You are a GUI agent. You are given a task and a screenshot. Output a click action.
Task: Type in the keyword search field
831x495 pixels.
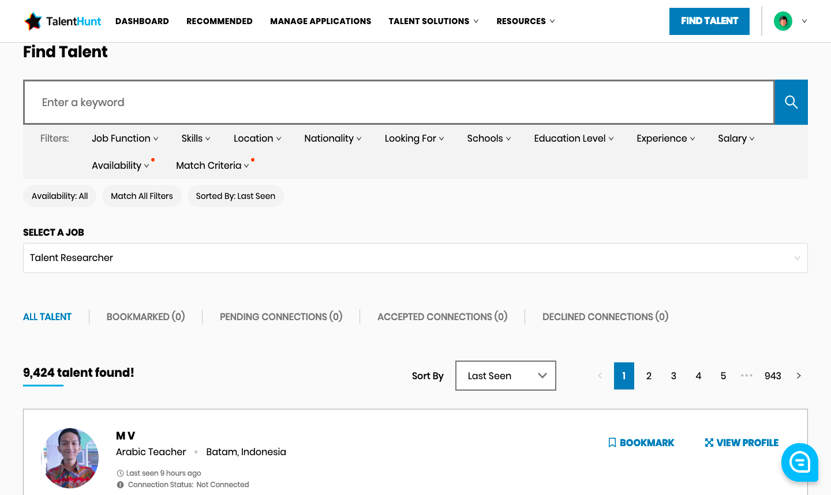click(x=398, y=102)
